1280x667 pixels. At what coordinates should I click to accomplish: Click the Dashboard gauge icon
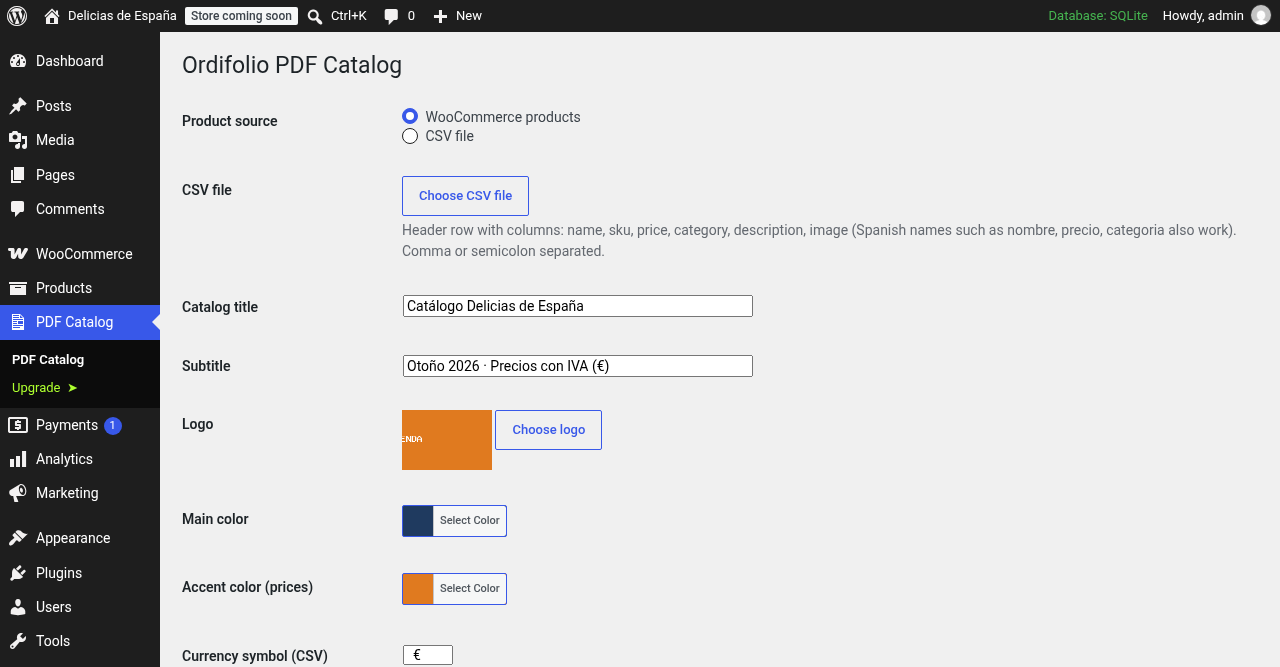(x=18, y=61)
